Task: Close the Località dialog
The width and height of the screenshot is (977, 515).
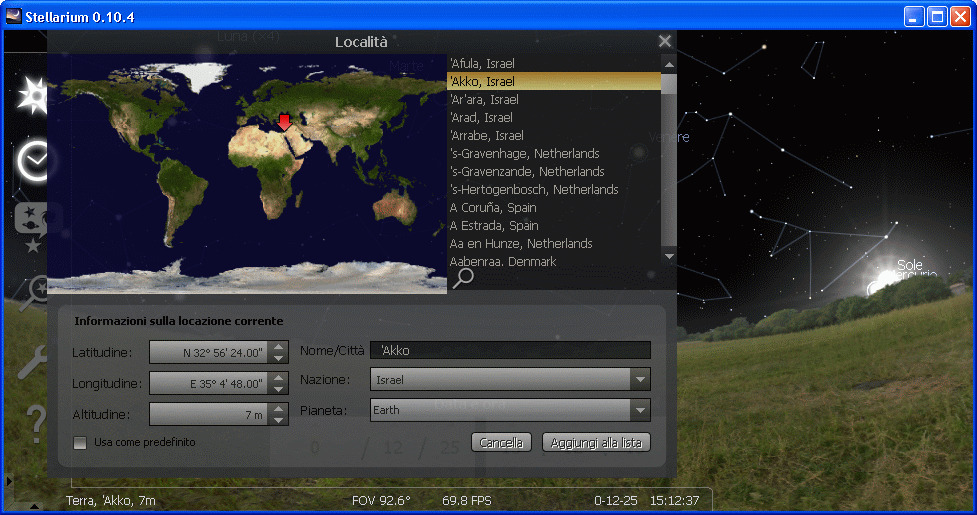Action: [665, 41]
